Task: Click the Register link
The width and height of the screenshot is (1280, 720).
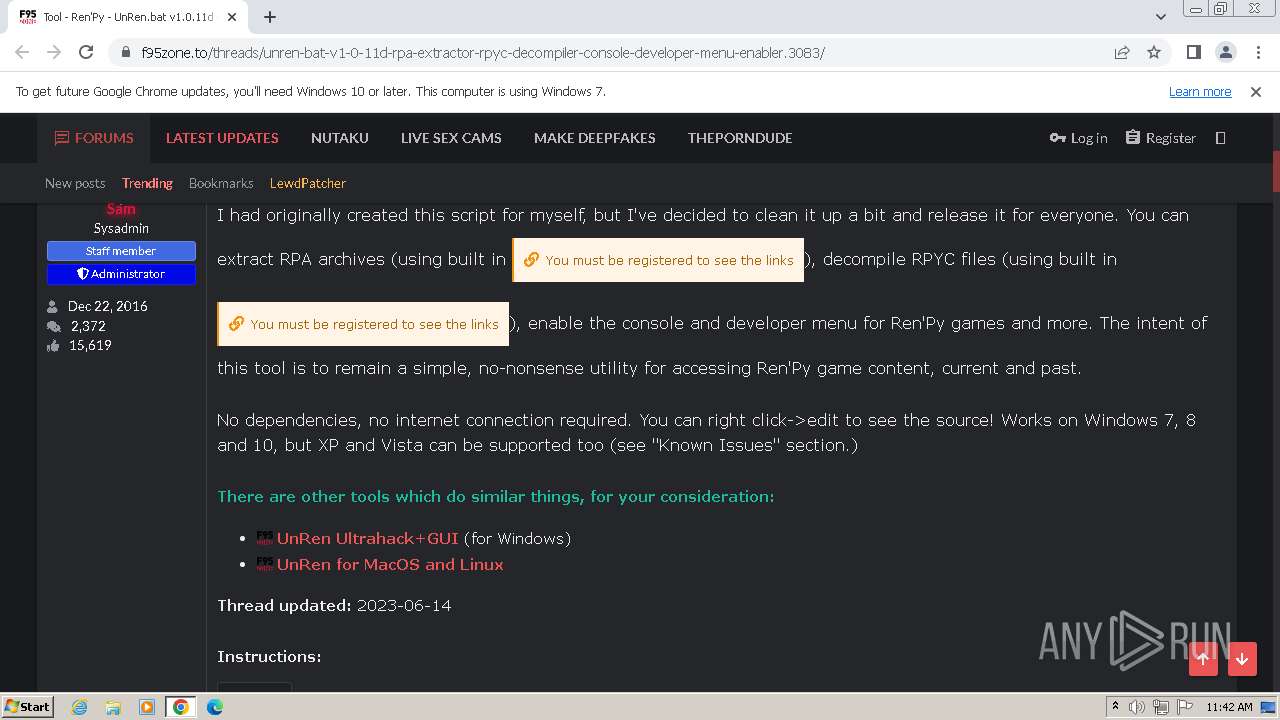Action: coord(1161,138)
